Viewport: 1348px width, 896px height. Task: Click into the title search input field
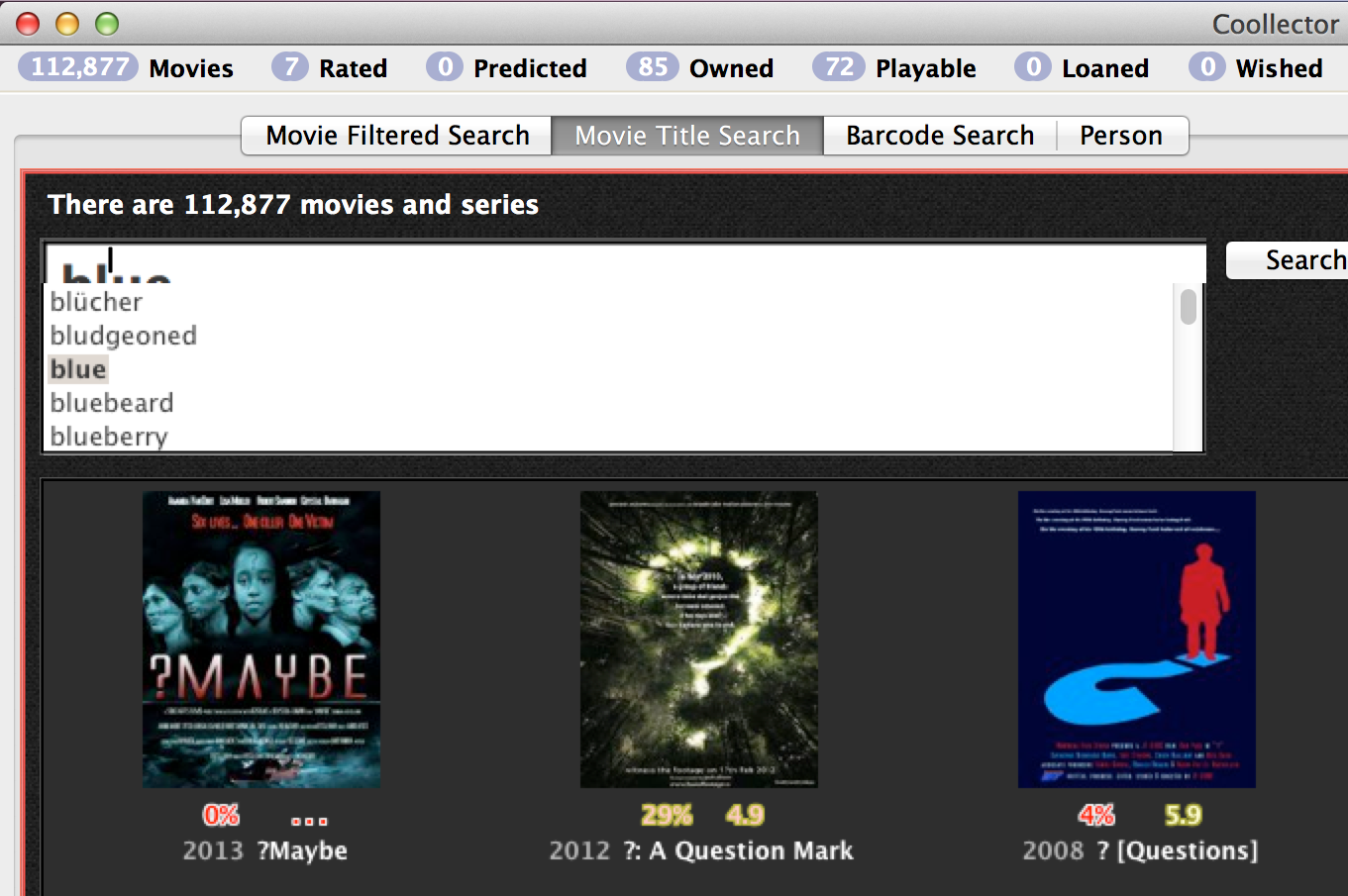click(624, 263)
